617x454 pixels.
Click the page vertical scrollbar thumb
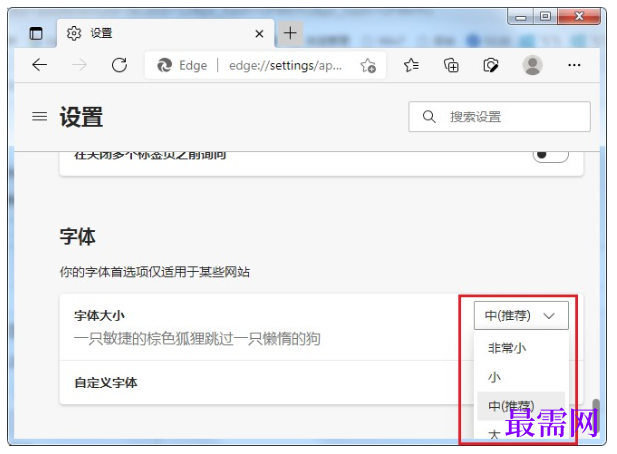pyautogui.click(x=596, y=415)
